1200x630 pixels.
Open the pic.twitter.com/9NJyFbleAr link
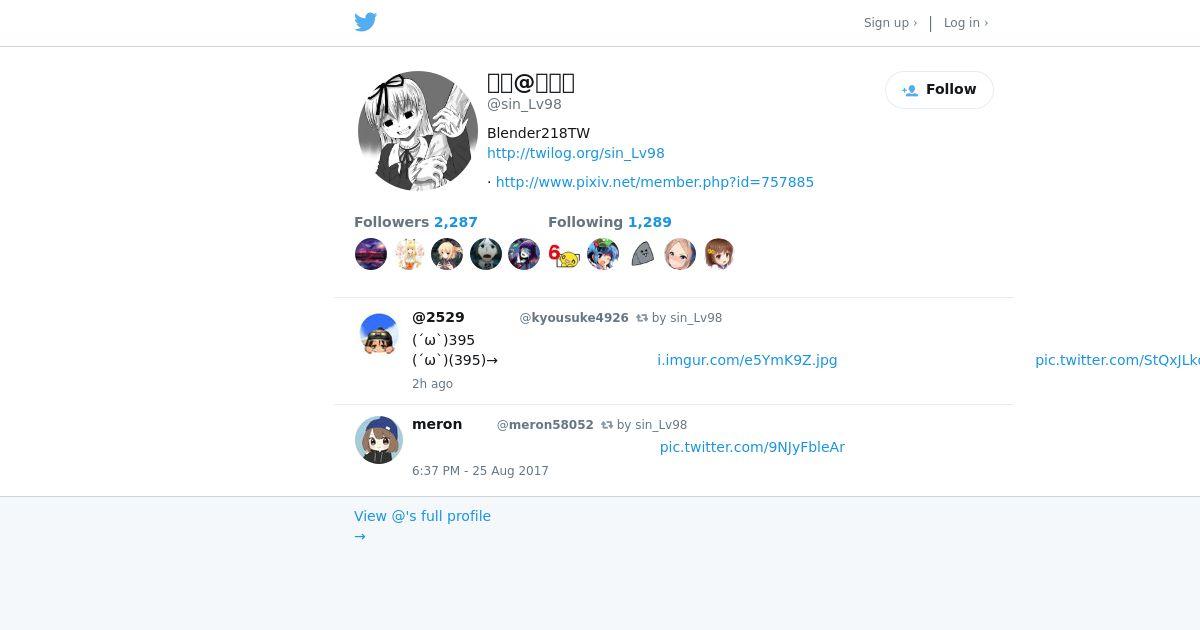coord(752,447)
